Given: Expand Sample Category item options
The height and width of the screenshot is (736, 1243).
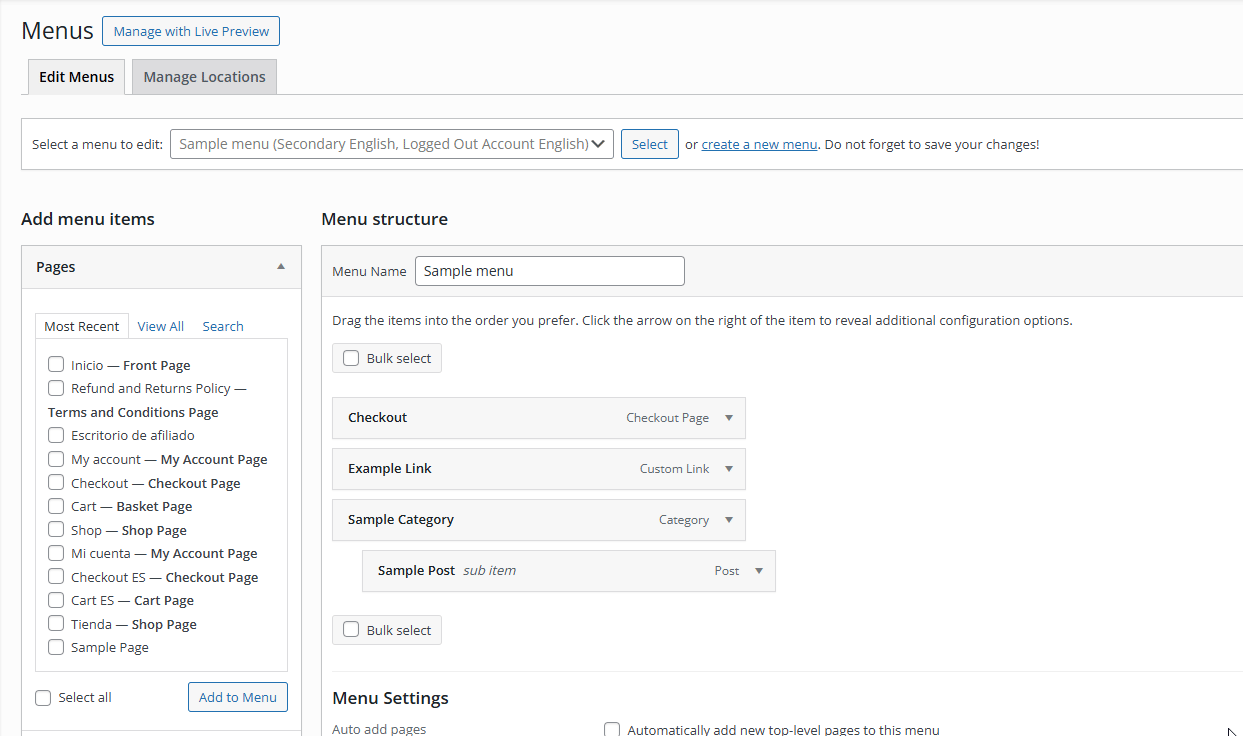Looking at the screenshot, I should point(729,520).
